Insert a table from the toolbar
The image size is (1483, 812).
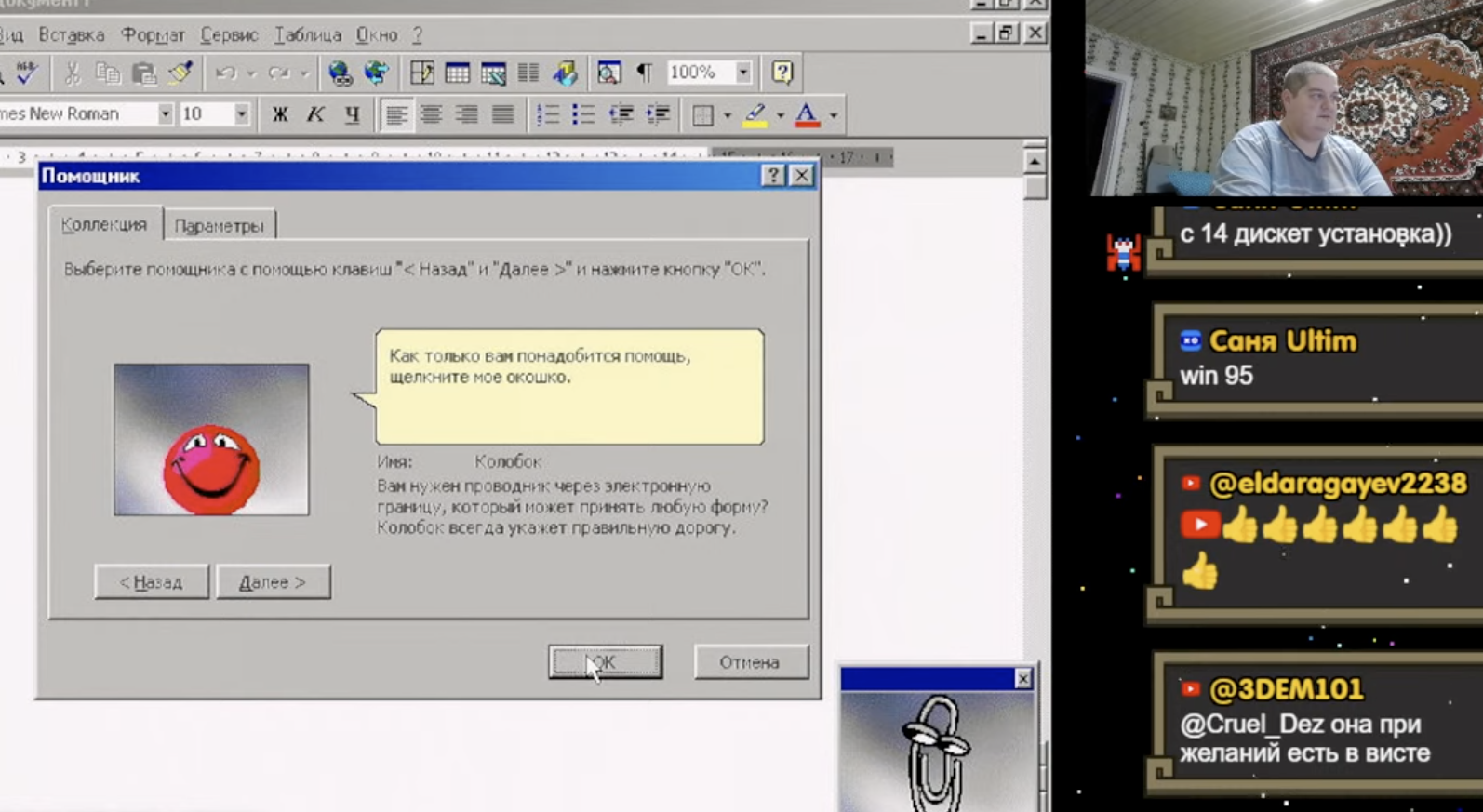point(457,73)
